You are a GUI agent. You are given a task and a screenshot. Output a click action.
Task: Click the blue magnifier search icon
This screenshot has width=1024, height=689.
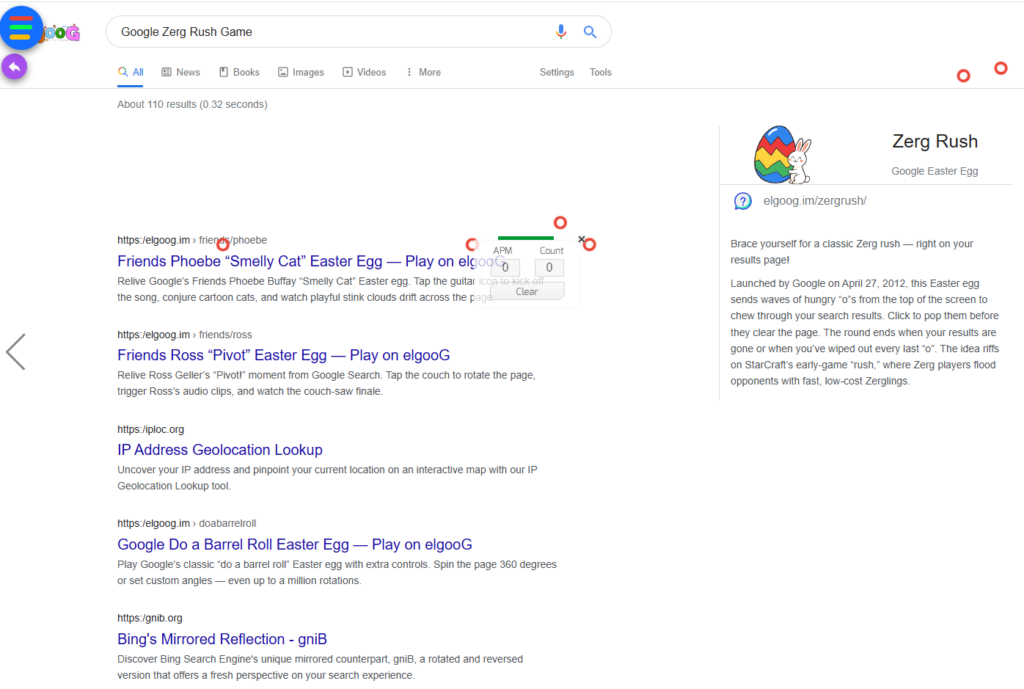click(590, 32)
